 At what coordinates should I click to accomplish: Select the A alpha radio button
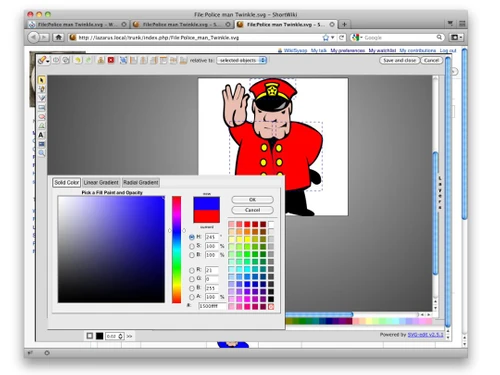click(x=192, y=297)
